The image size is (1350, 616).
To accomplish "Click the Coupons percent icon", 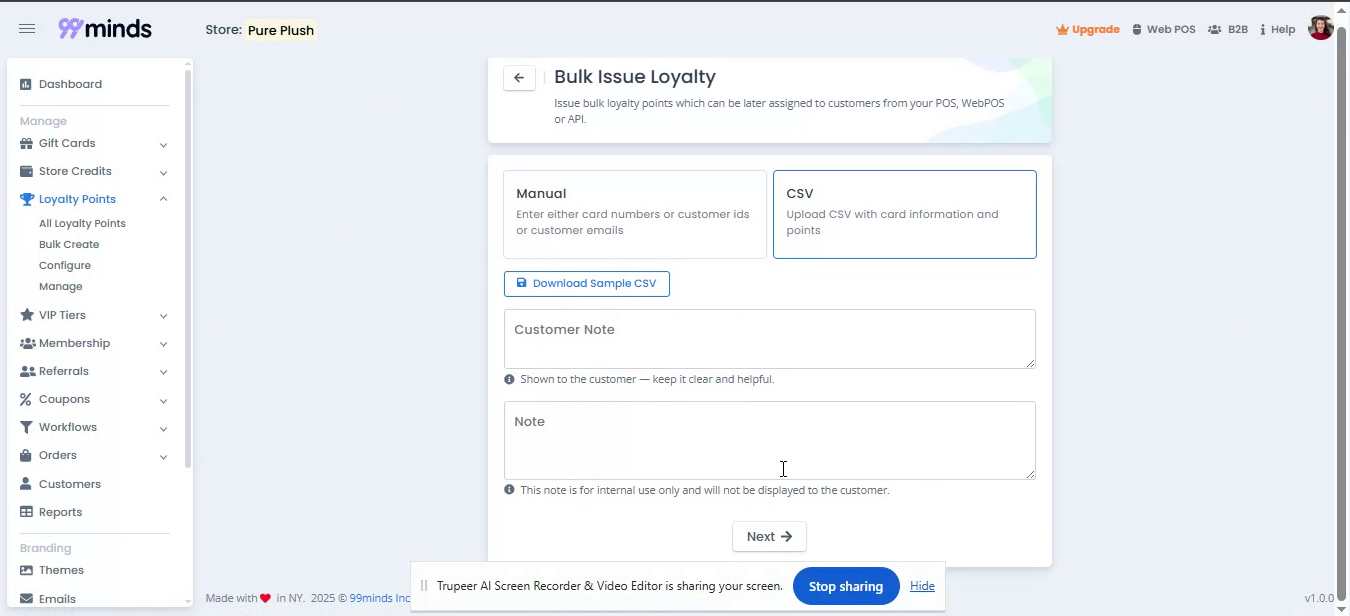I will tap(26, 400).
